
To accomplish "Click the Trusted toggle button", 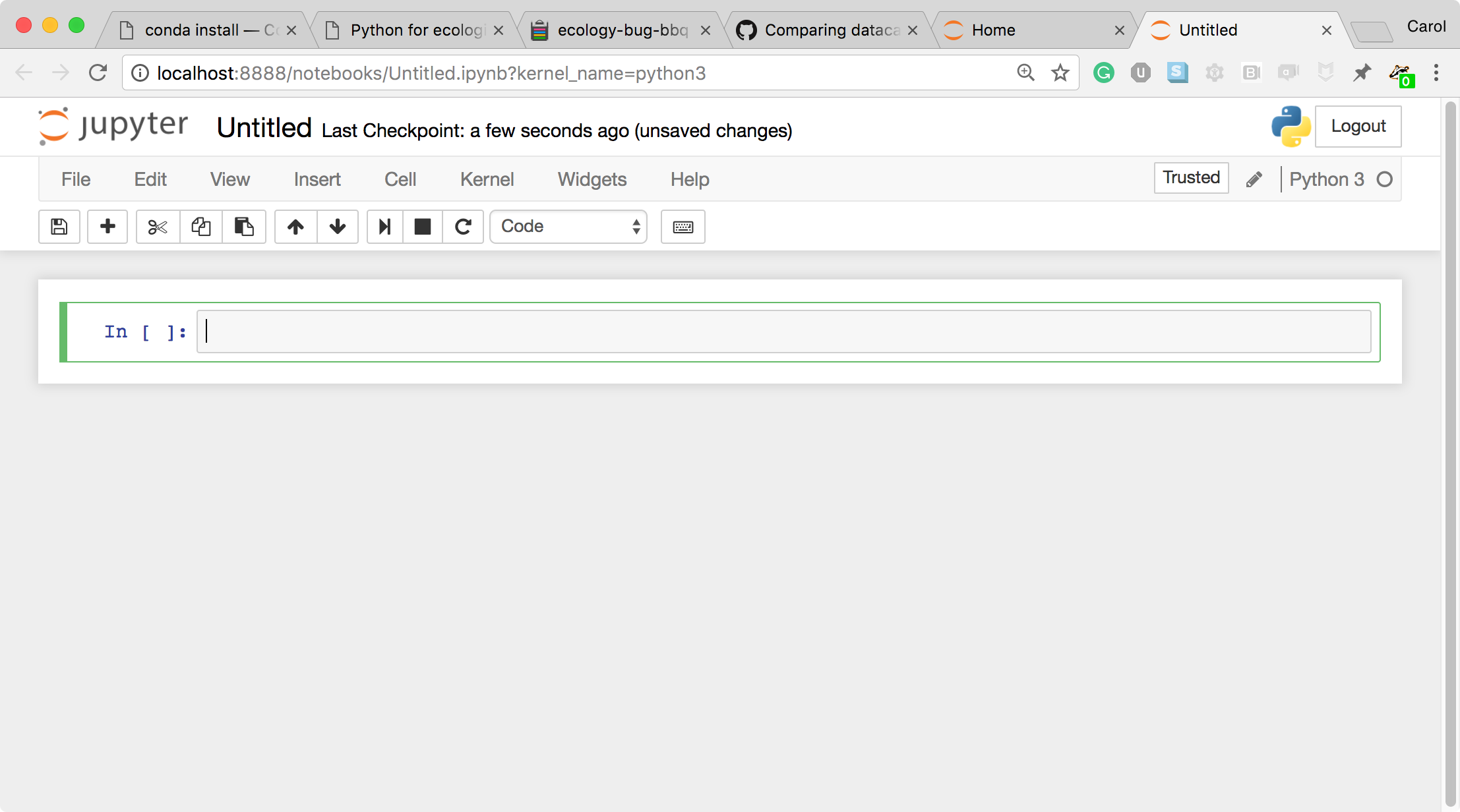I will (x=1191, y=178).
